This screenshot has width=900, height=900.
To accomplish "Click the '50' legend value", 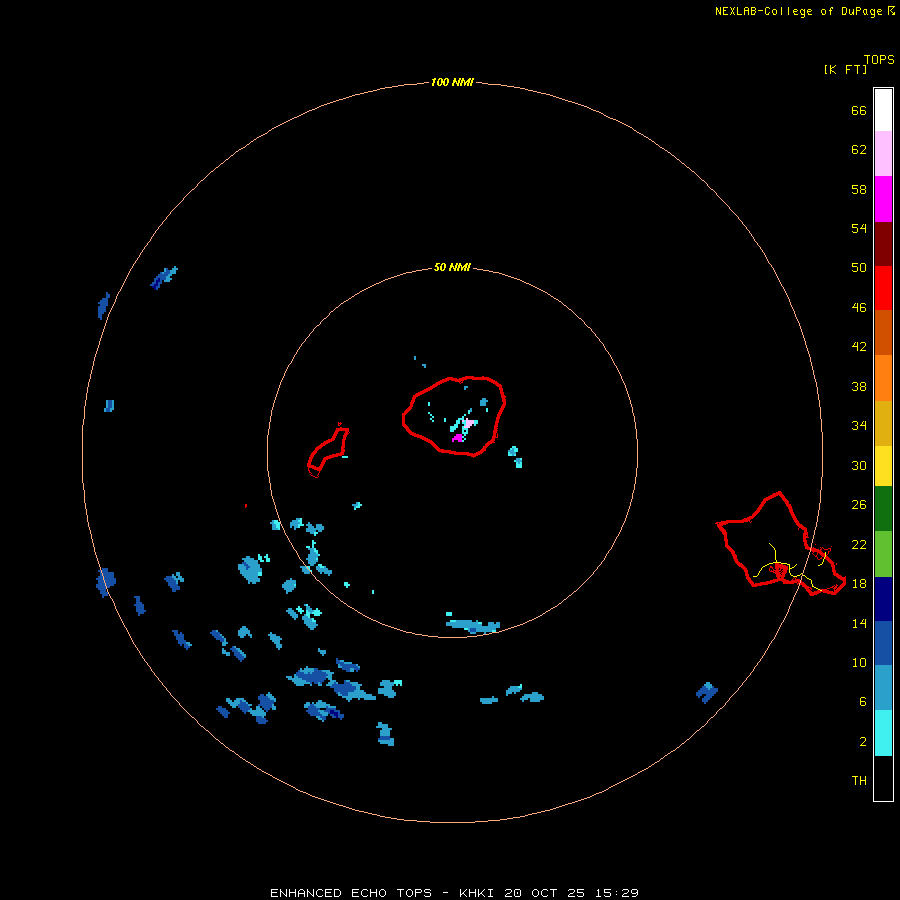I will click(859, 267).
